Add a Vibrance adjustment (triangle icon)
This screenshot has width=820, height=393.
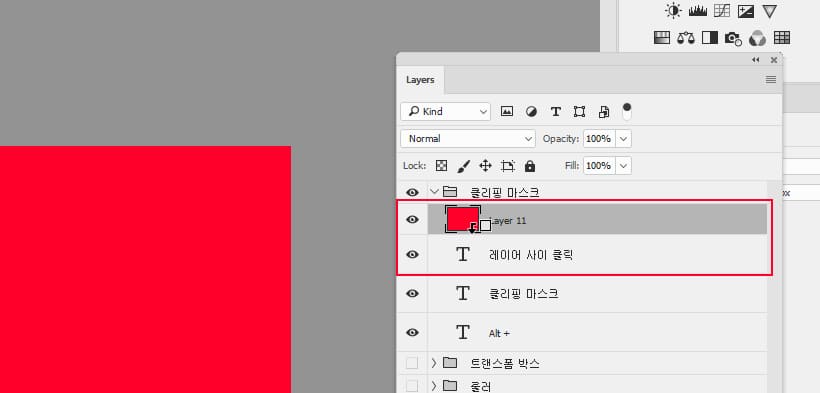point(769,11)
